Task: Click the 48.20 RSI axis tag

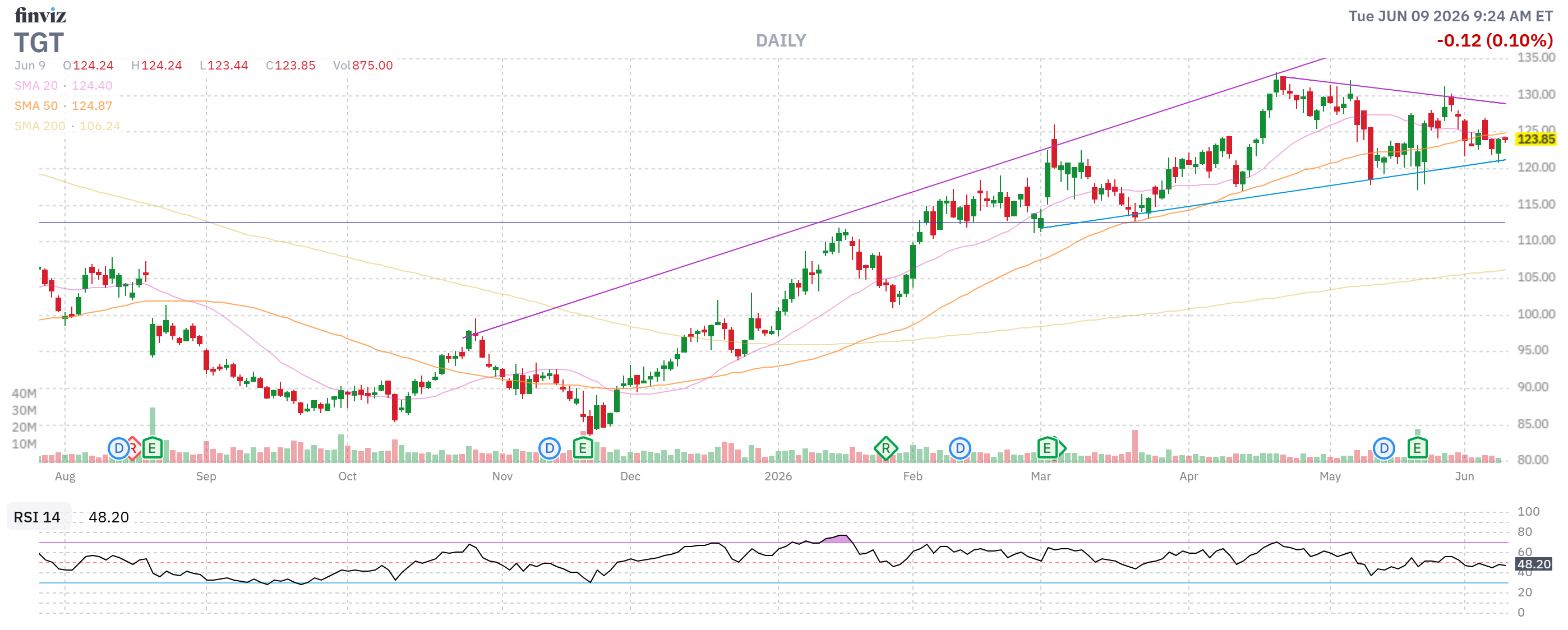Action: (1534, 564)
